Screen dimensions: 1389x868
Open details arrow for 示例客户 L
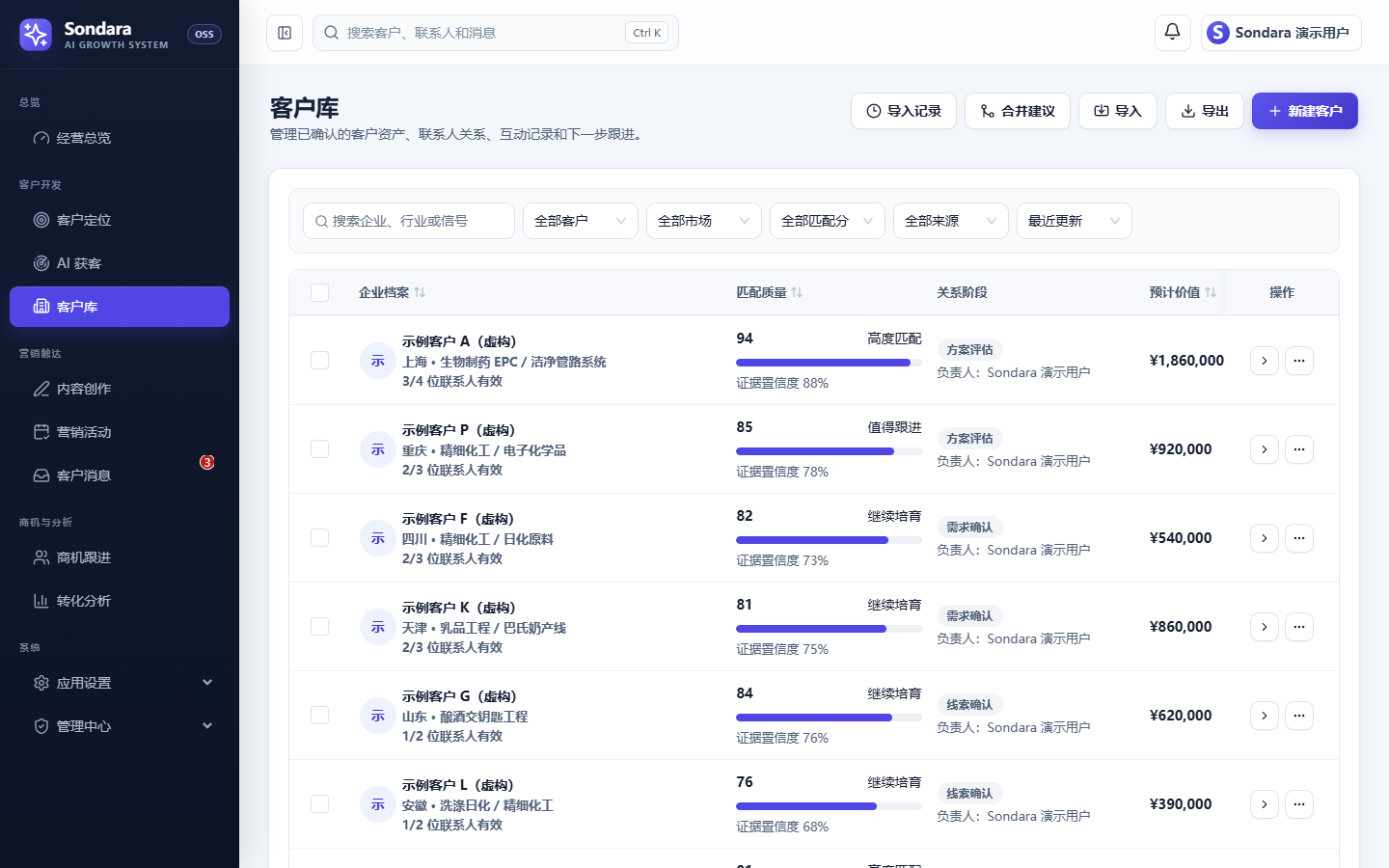click(x=1265, y=804)
